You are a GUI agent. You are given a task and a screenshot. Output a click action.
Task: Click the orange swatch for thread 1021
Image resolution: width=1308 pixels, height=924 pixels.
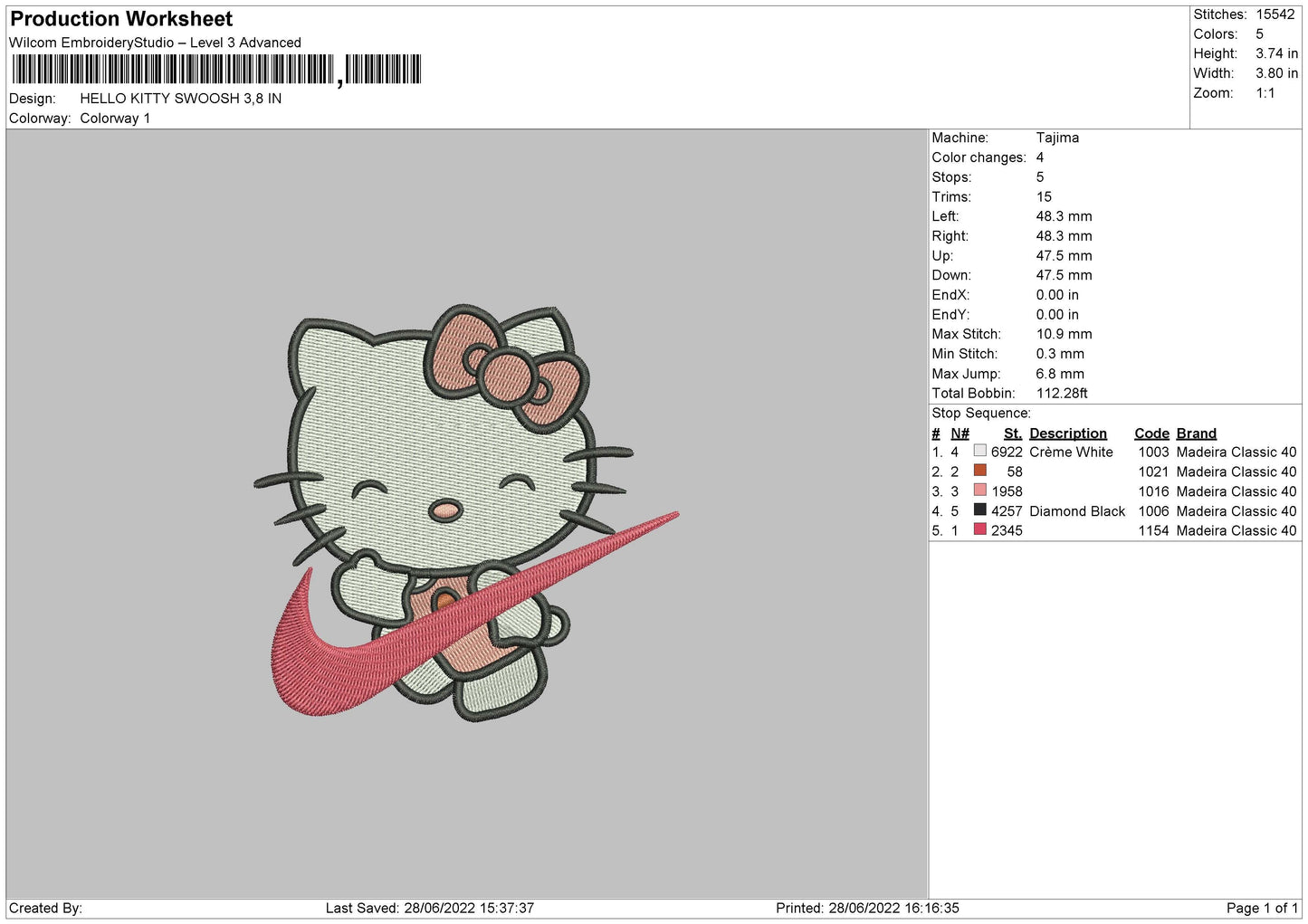point(979,471)
